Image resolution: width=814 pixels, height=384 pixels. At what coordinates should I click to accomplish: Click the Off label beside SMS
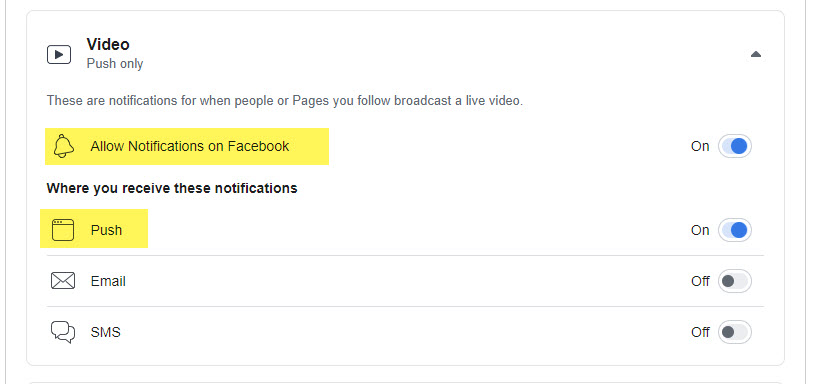pos(700,332)
